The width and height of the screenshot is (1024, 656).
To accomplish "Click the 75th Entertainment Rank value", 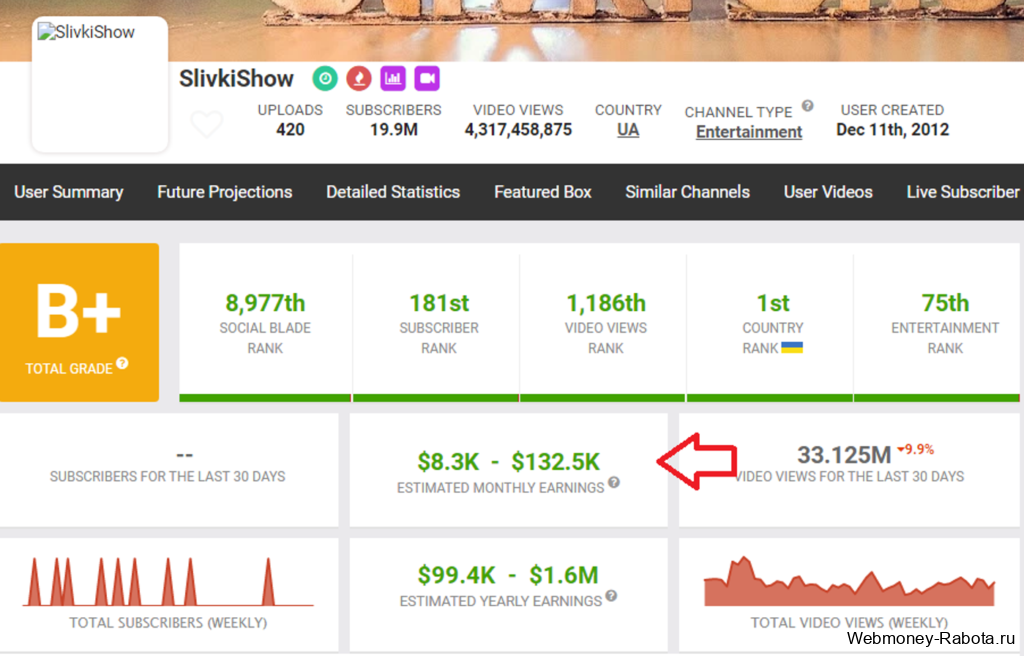I will [x=946, y=303].
